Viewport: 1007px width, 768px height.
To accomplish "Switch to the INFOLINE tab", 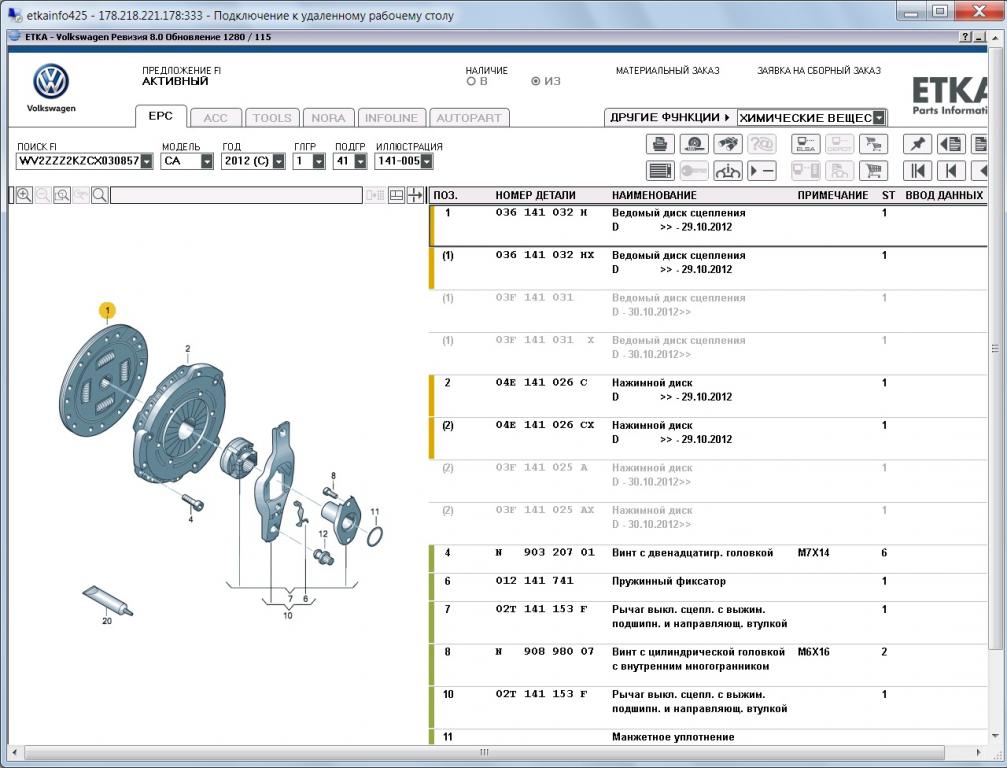I will (392, 118).
